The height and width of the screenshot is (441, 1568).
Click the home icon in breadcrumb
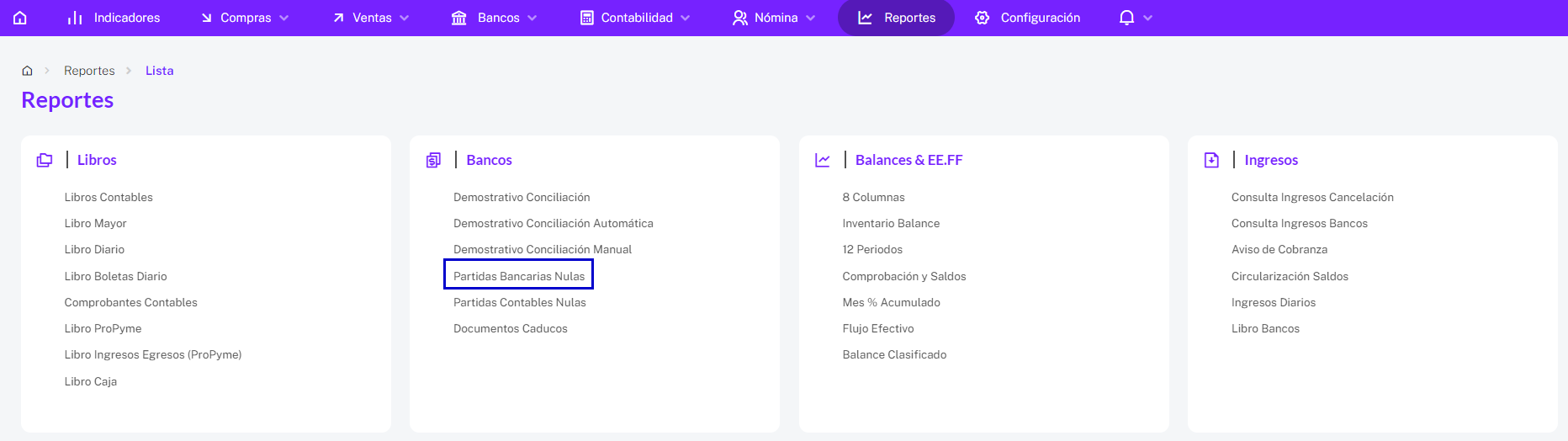[x=27, y=71]
